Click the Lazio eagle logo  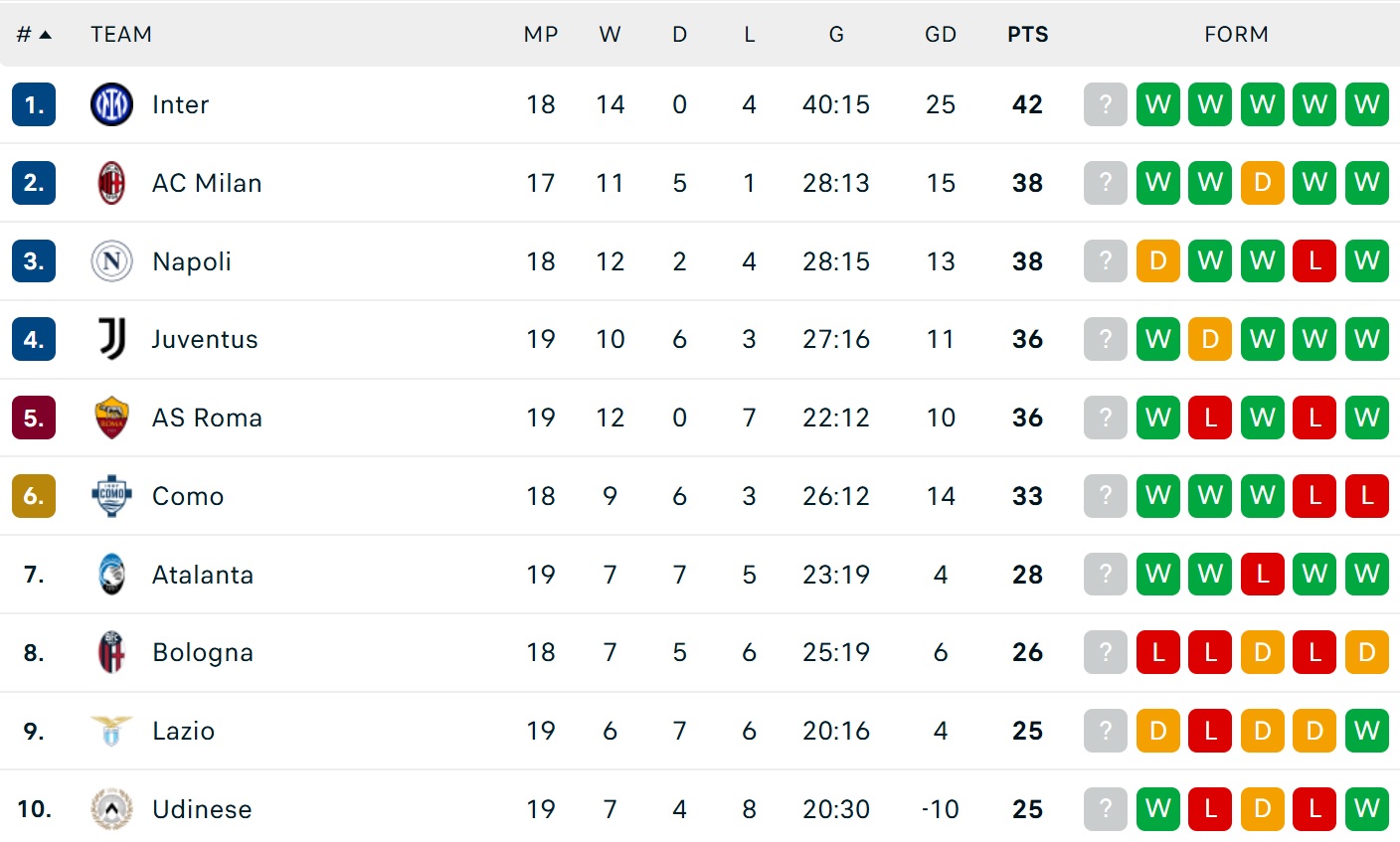tap(111, 731)
